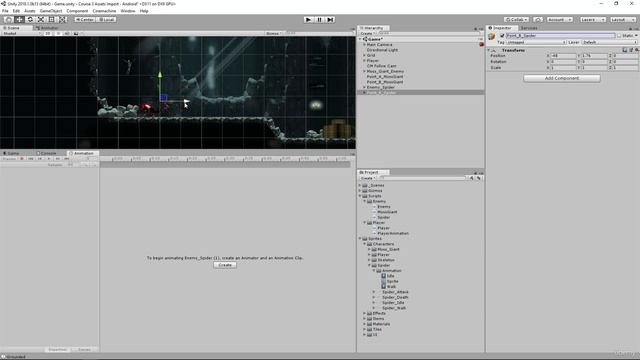Open the Transform component gear menu
The height and width of the screenshot is (360, 640).
click(637, 50)
